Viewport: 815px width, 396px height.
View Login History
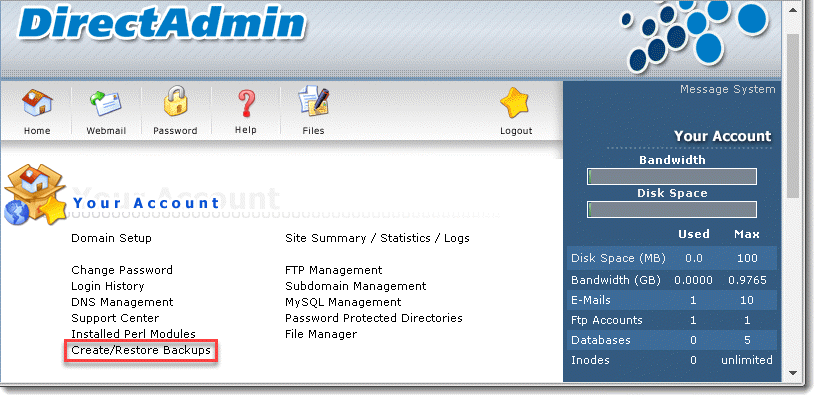click(x=108, y=286)
